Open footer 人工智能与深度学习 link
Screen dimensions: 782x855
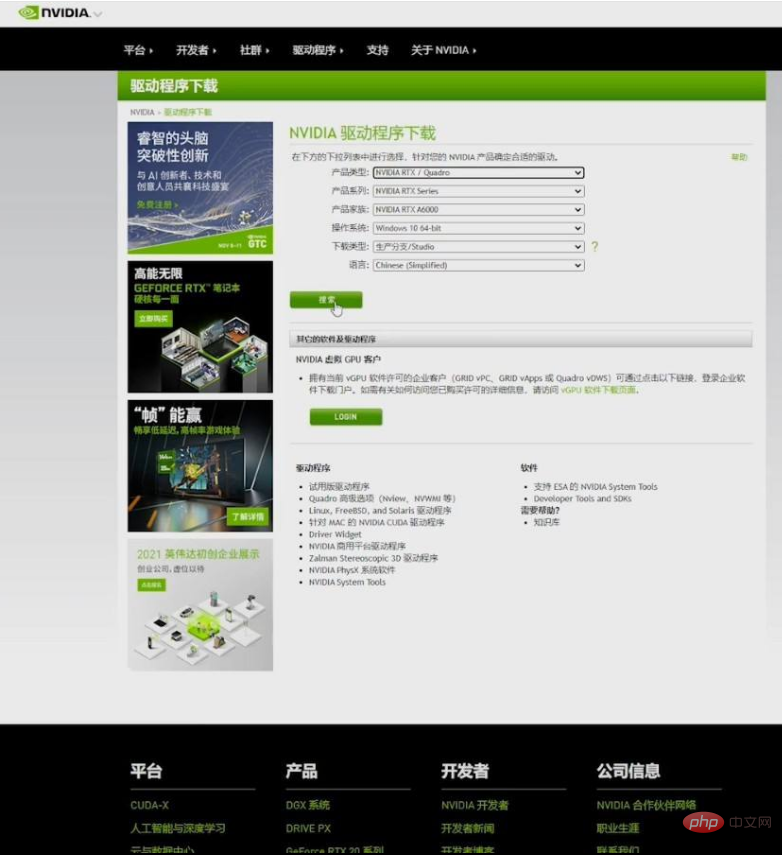pos(178,828)
